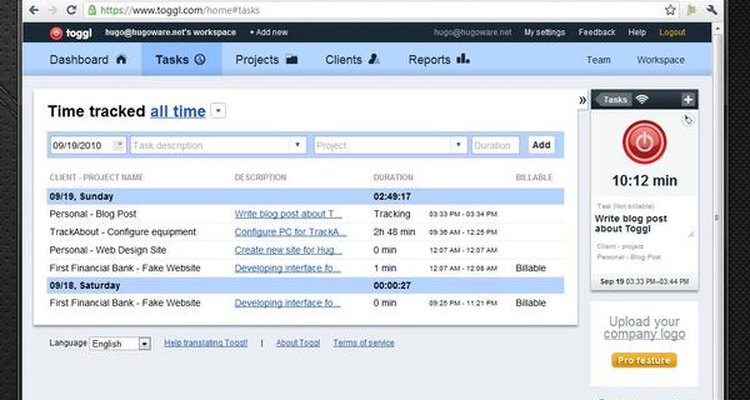Click the browser back arrow
Image resolution: width=750 pixels, height=400 pixels.
click(33, 10)
